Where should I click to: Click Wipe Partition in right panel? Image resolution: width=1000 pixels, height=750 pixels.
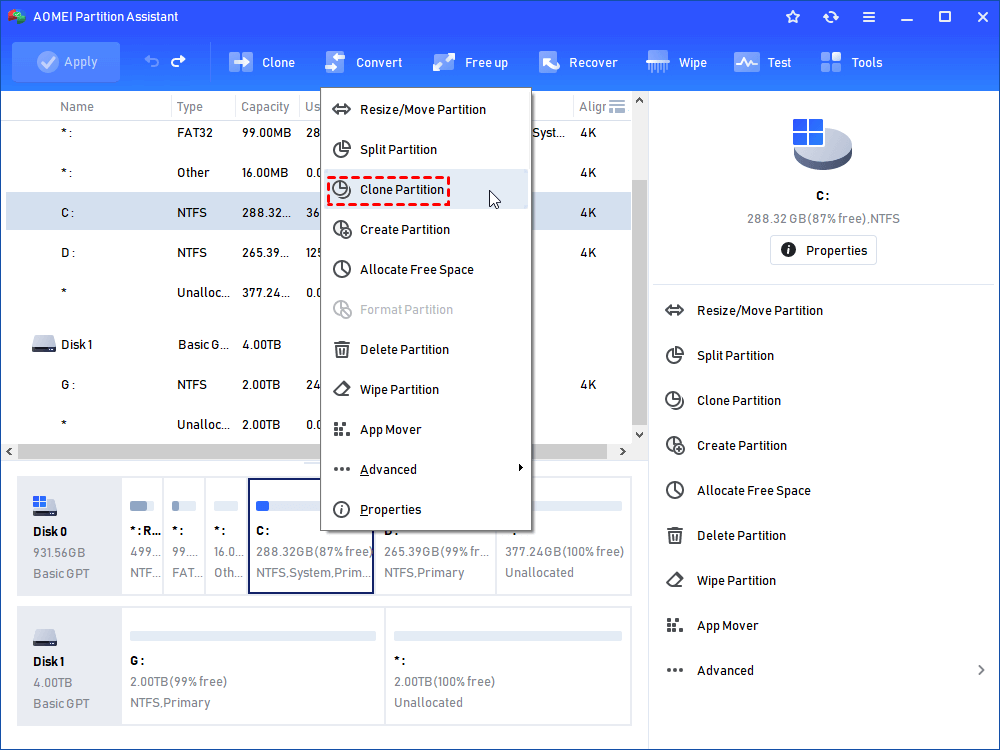pos(721,580)
